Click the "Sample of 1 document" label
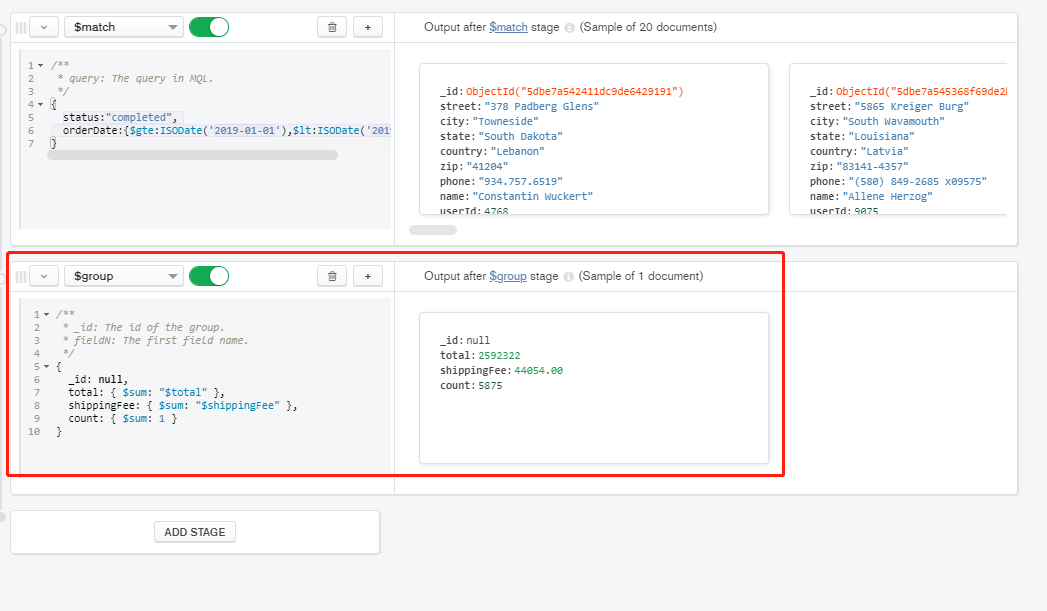Screen dimensions: 1047x611 coord(640,276)
